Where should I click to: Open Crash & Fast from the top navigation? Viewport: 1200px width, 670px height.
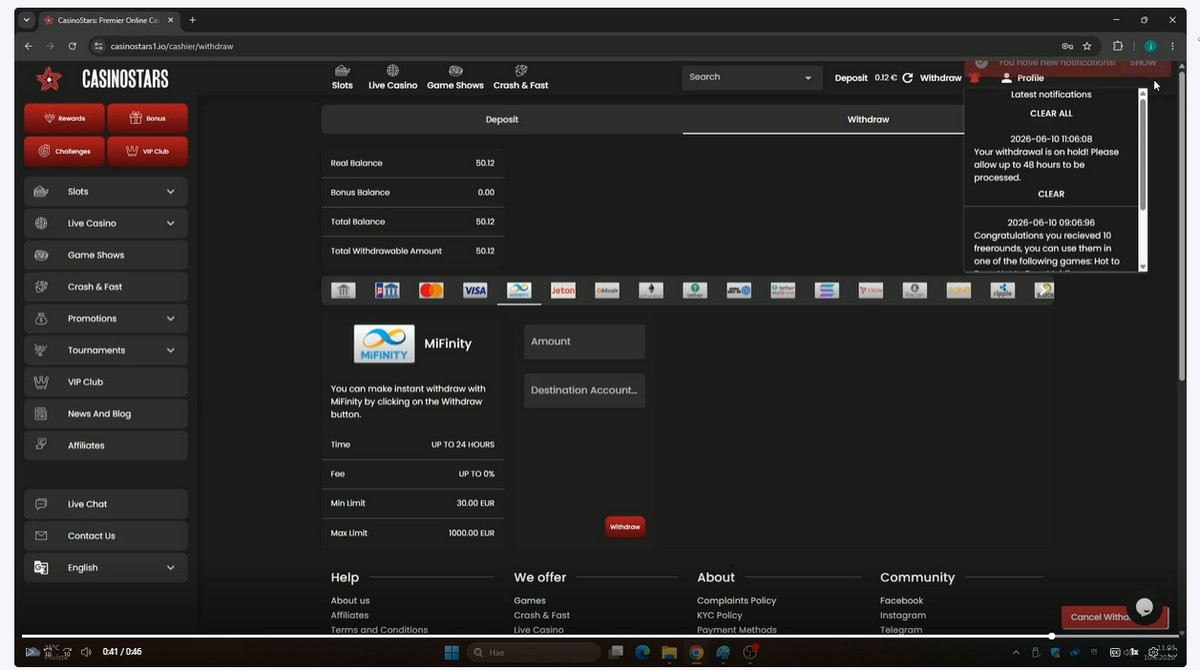(x=521, y=77)
